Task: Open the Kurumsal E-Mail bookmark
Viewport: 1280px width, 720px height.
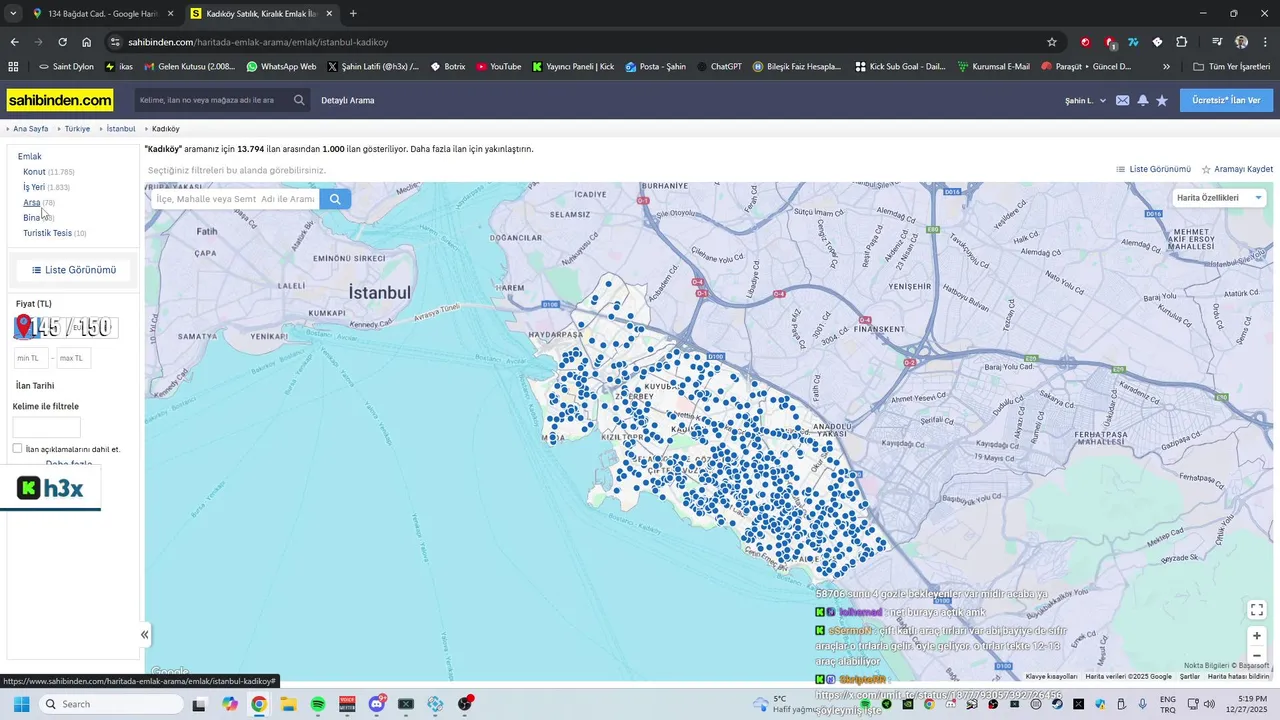Action: point(994,67)
